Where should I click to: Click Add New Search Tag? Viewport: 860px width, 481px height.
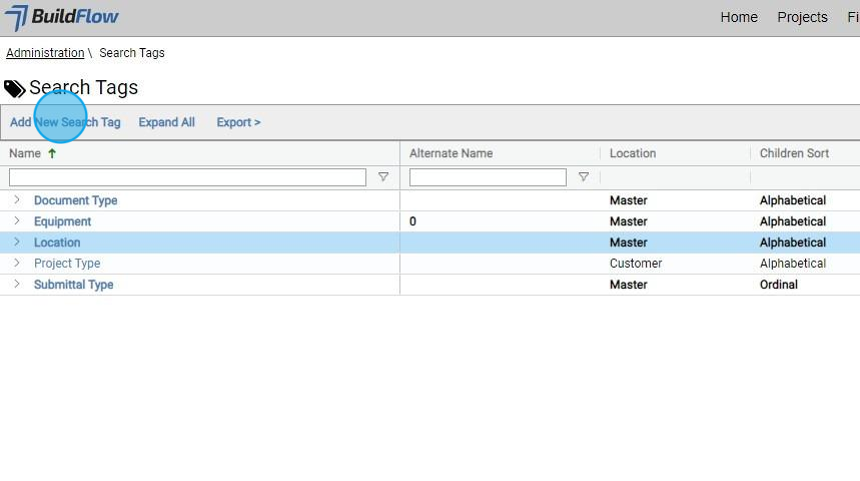(x=65, y=122)
